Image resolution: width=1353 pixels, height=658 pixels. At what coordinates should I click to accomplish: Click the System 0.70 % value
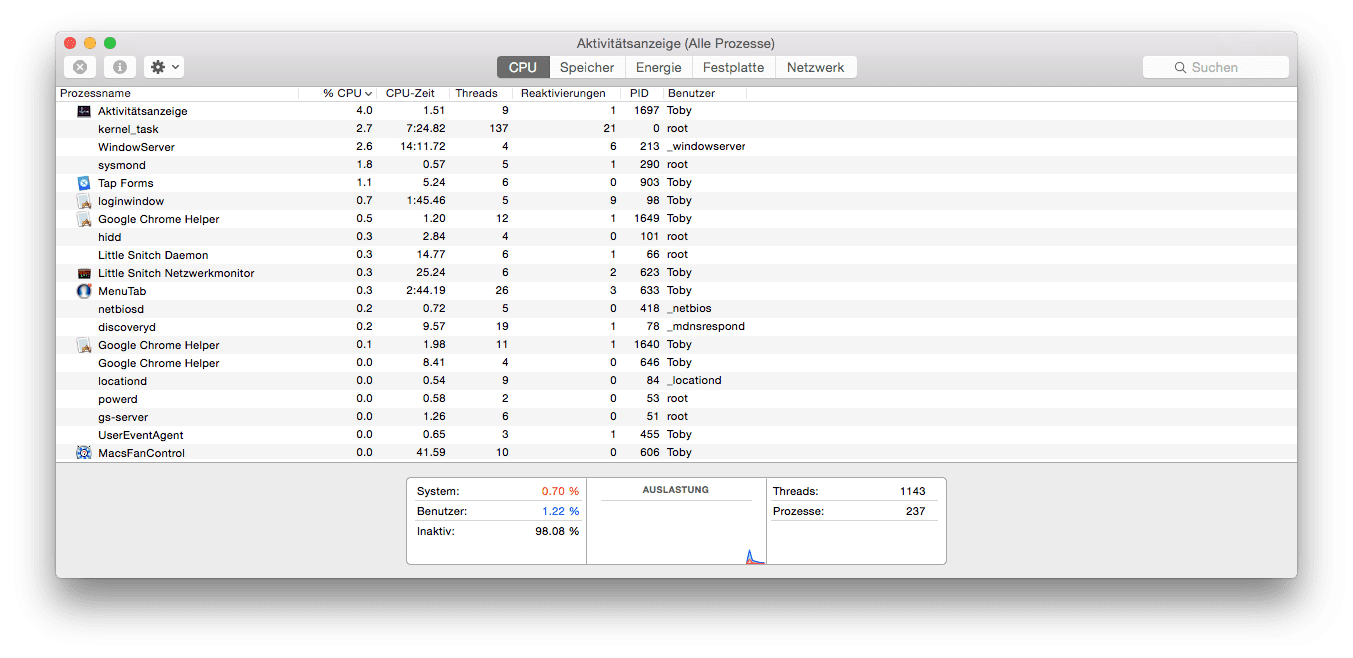pos(560,491)
